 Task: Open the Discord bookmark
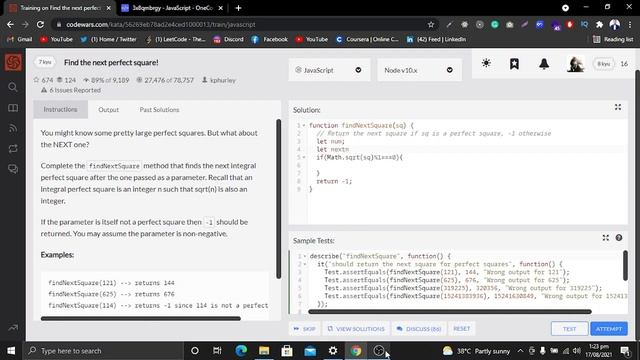[229, 39]
